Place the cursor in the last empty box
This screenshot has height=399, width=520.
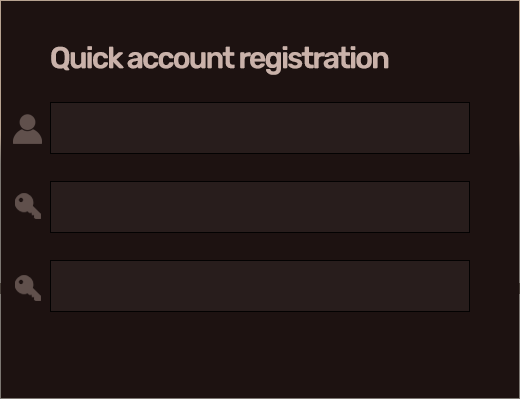(x=260, y=286)
